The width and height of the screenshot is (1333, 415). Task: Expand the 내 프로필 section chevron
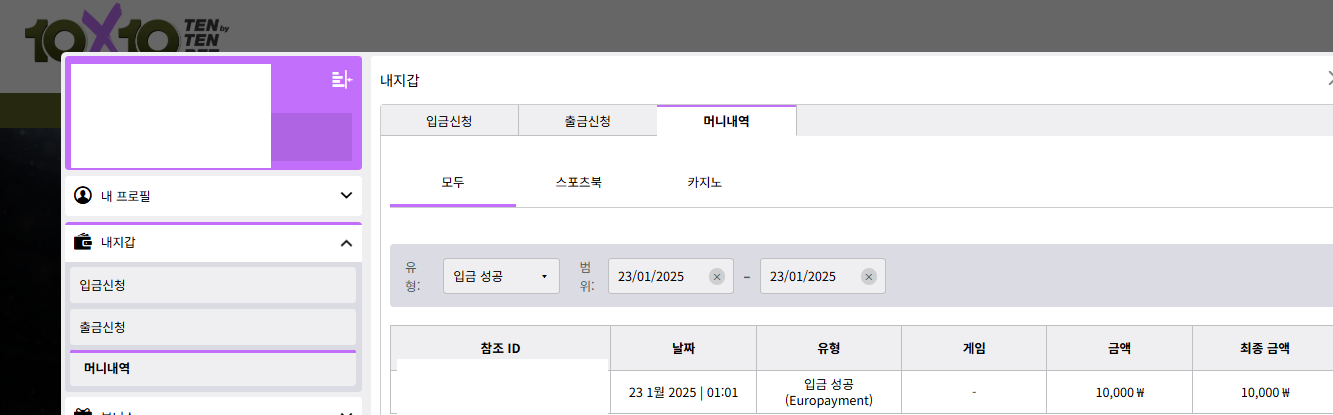[x=346, y=195]
